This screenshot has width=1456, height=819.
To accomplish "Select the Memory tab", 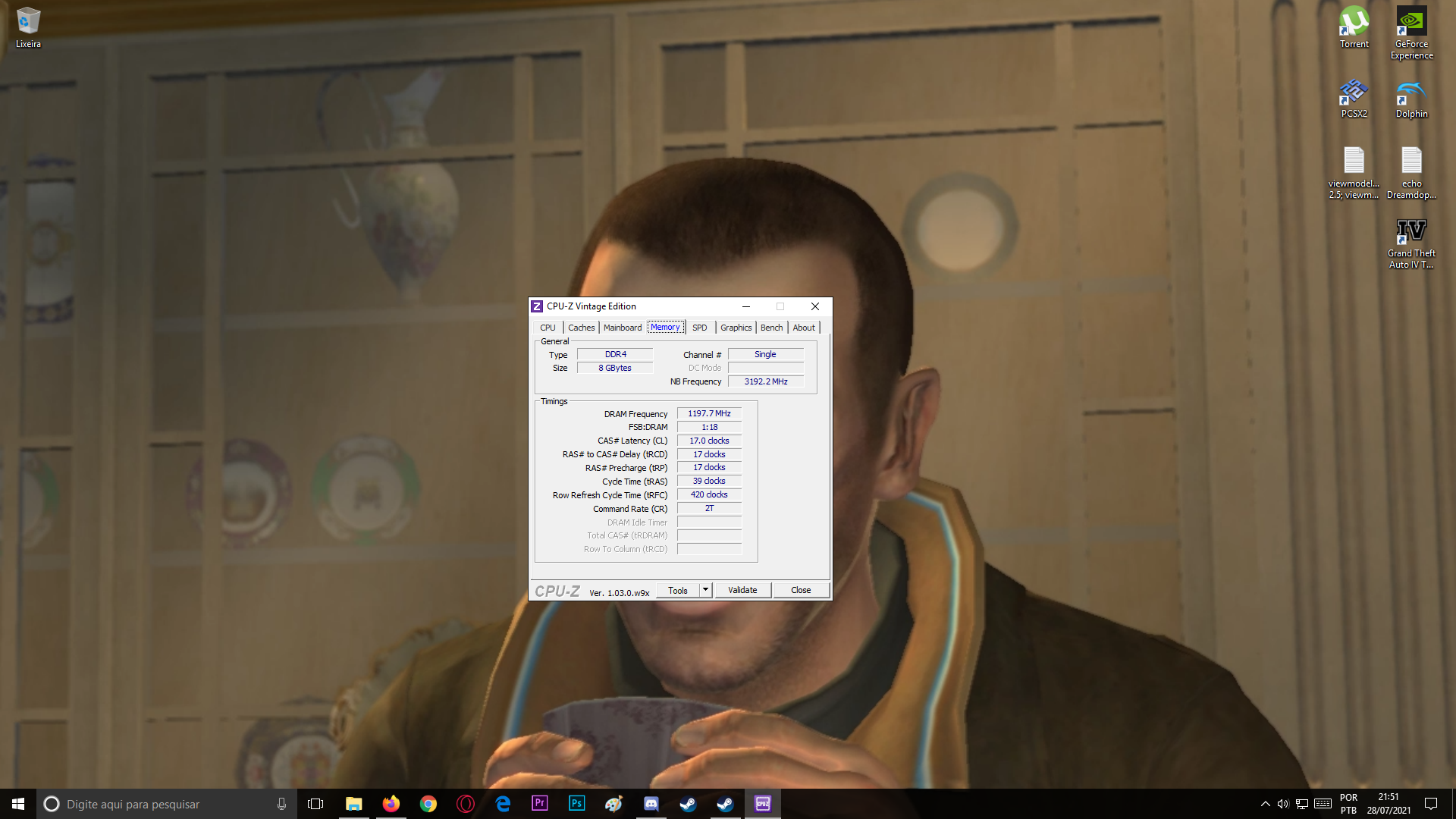I will 665,327.
